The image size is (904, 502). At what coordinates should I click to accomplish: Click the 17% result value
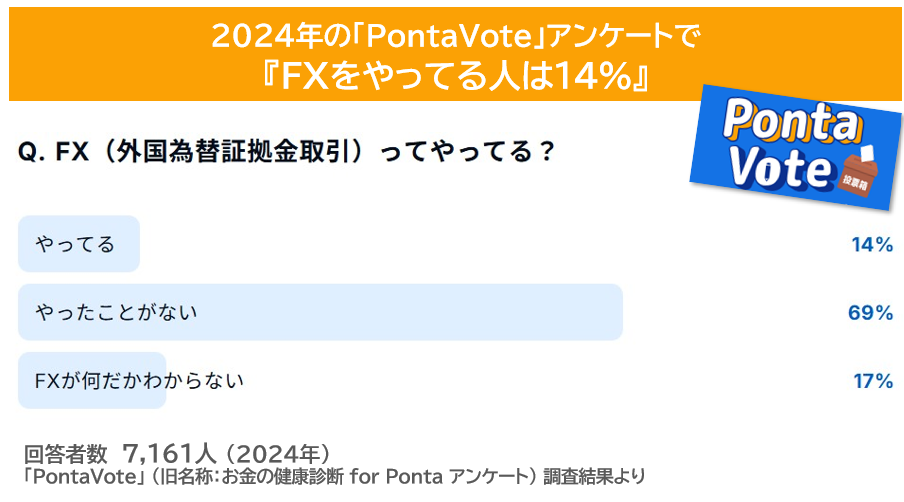click(x=873, y=381)
